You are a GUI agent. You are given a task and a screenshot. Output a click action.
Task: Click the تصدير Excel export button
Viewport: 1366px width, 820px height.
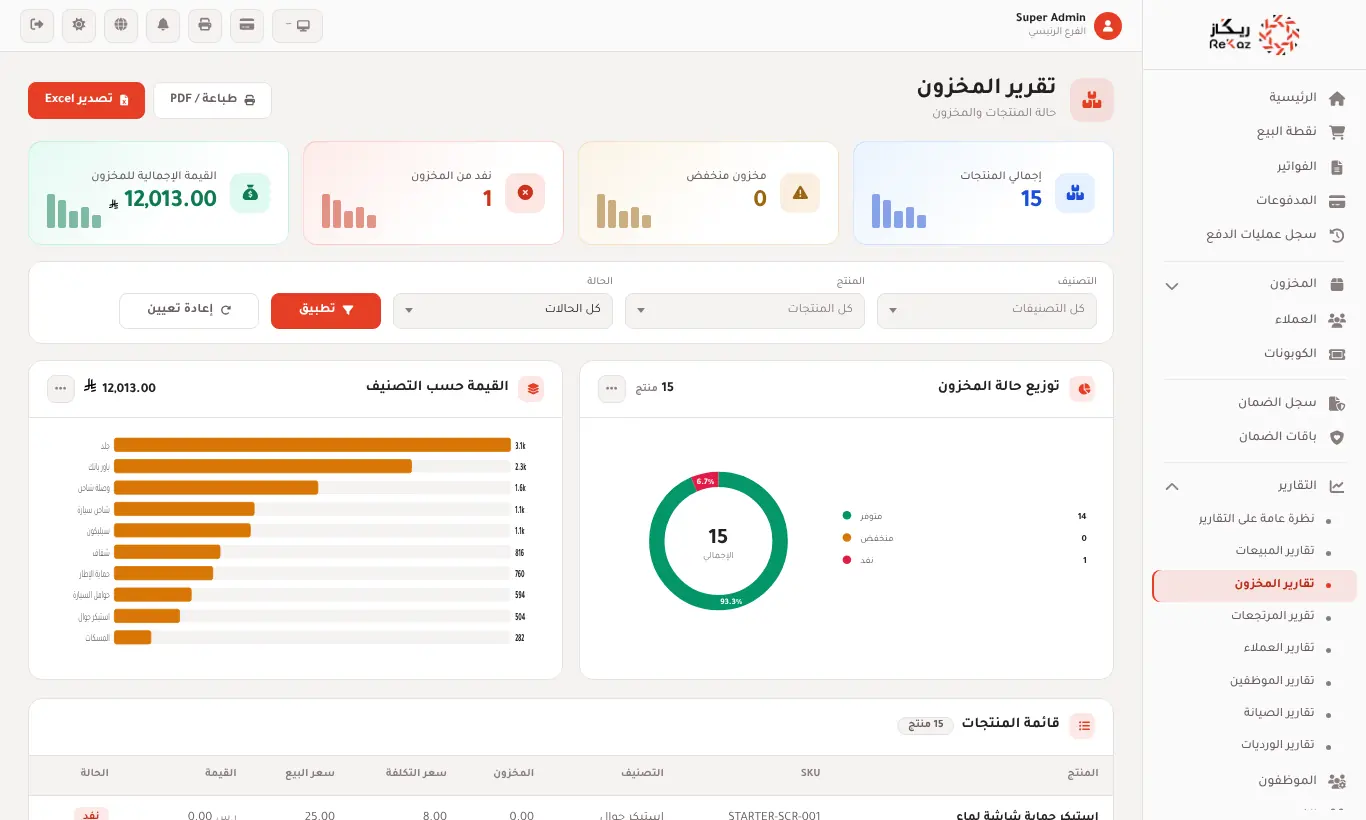pyautogui.click(x=86, y=100)
